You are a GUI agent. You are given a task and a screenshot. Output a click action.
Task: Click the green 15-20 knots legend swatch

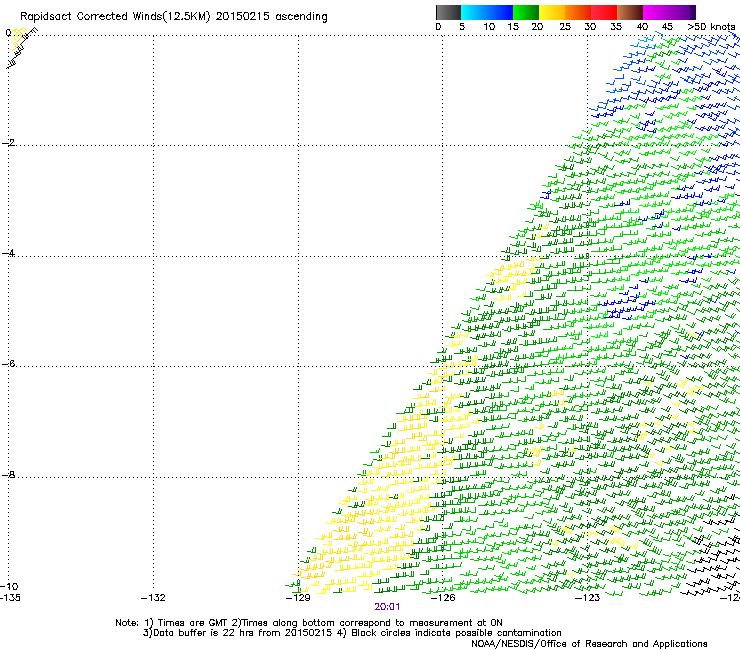(x=525, y=12)
